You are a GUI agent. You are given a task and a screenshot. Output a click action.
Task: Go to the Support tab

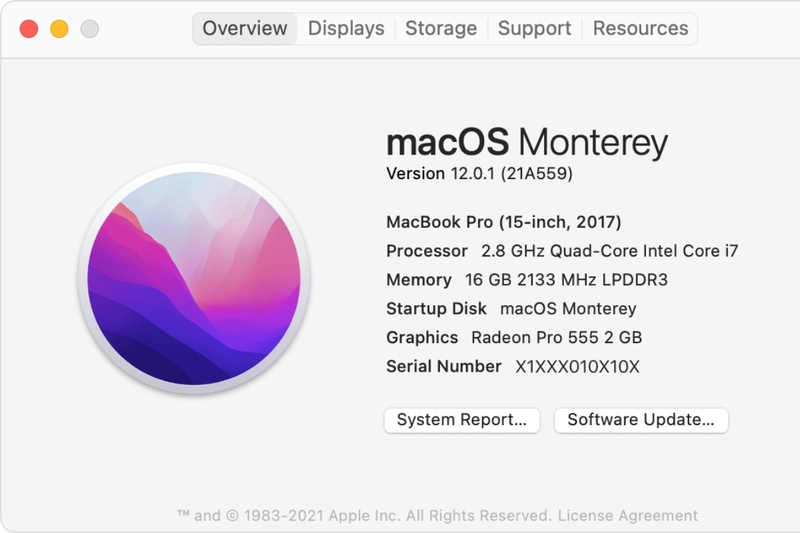click(534, 29)
